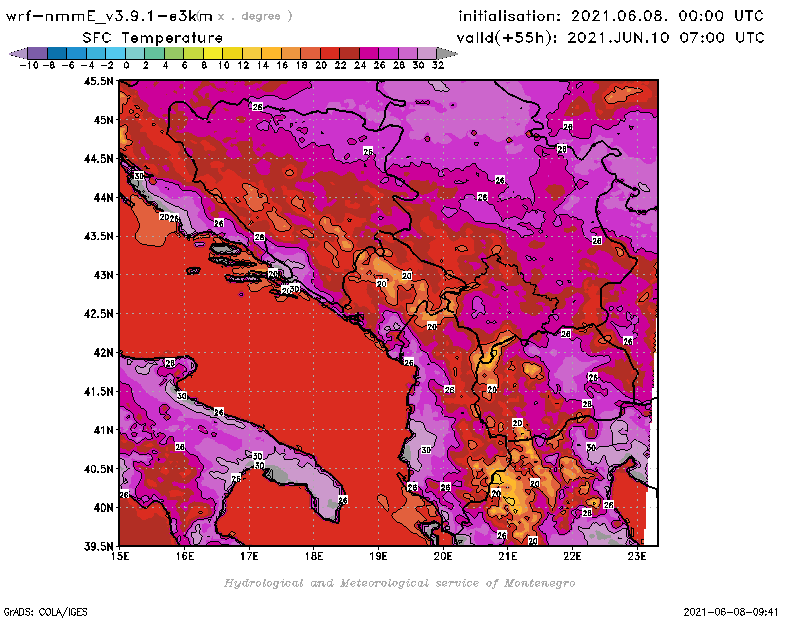Pick the light blue -4 to -2 legend swatch

(x=96, y=53)
